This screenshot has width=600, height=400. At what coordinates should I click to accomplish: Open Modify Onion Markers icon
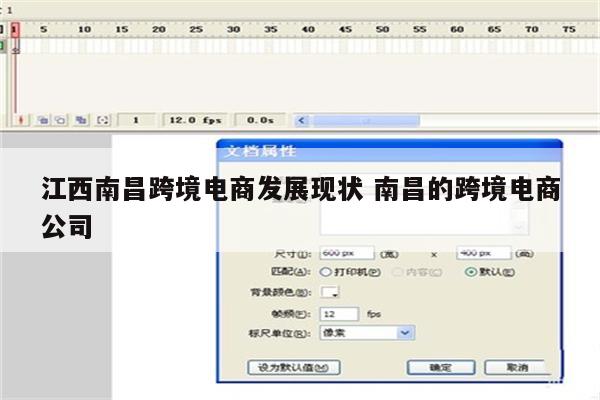coord(103,120)
